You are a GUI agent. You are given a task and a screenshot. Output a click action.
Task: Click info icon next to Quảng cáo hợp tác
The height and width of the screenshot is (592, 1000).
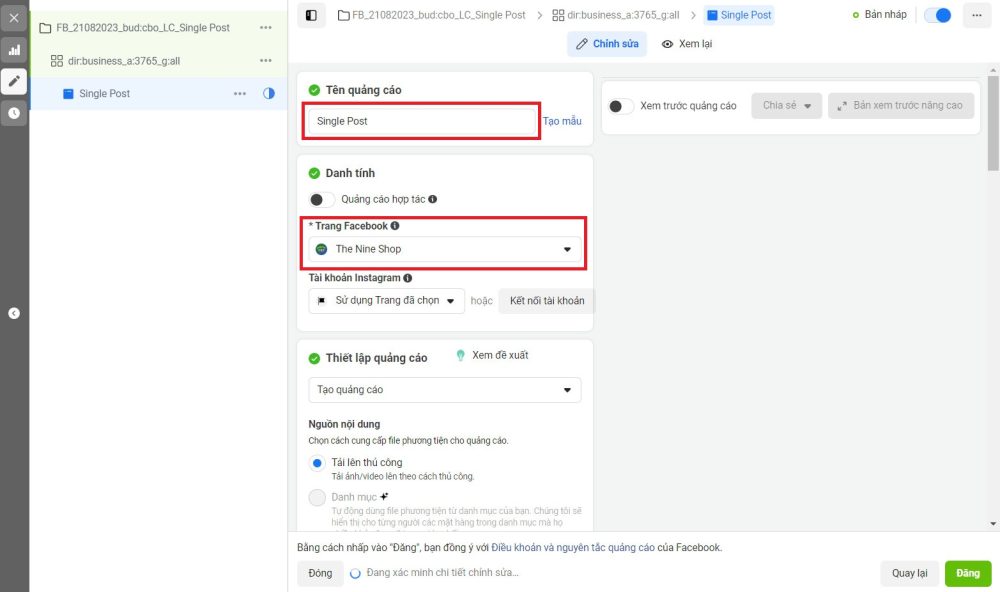[432, 199]
